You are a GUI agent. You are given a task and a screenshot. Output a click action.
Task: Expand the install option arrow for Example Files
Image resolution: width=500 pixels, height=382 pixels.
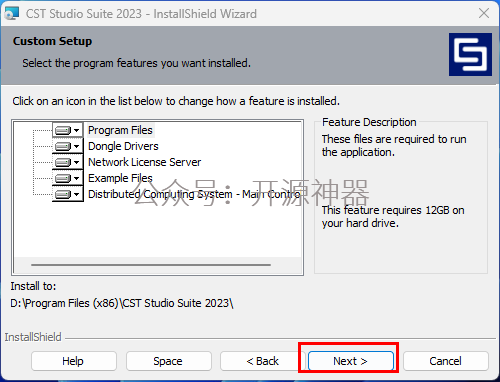tap(77, 178)
